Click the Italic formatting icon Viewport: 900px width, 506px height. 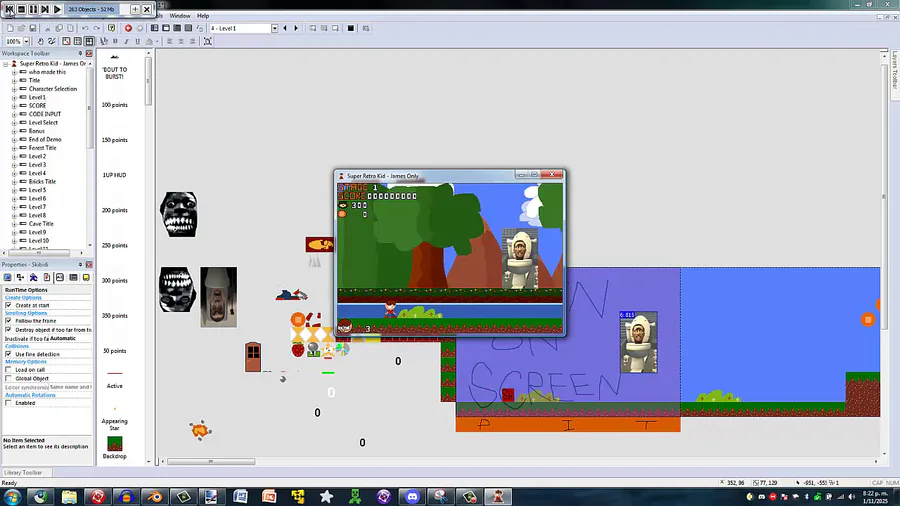click(x=126, y=41)
